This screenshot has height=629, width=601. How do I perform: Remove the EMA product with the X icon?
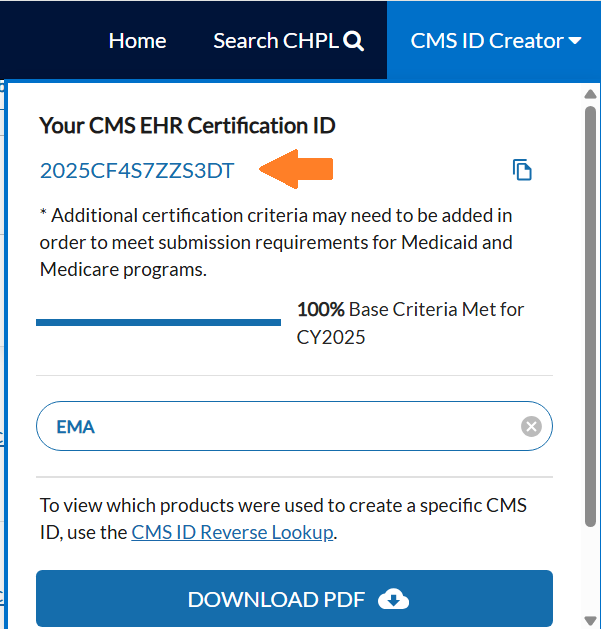[x=531, y=427]
